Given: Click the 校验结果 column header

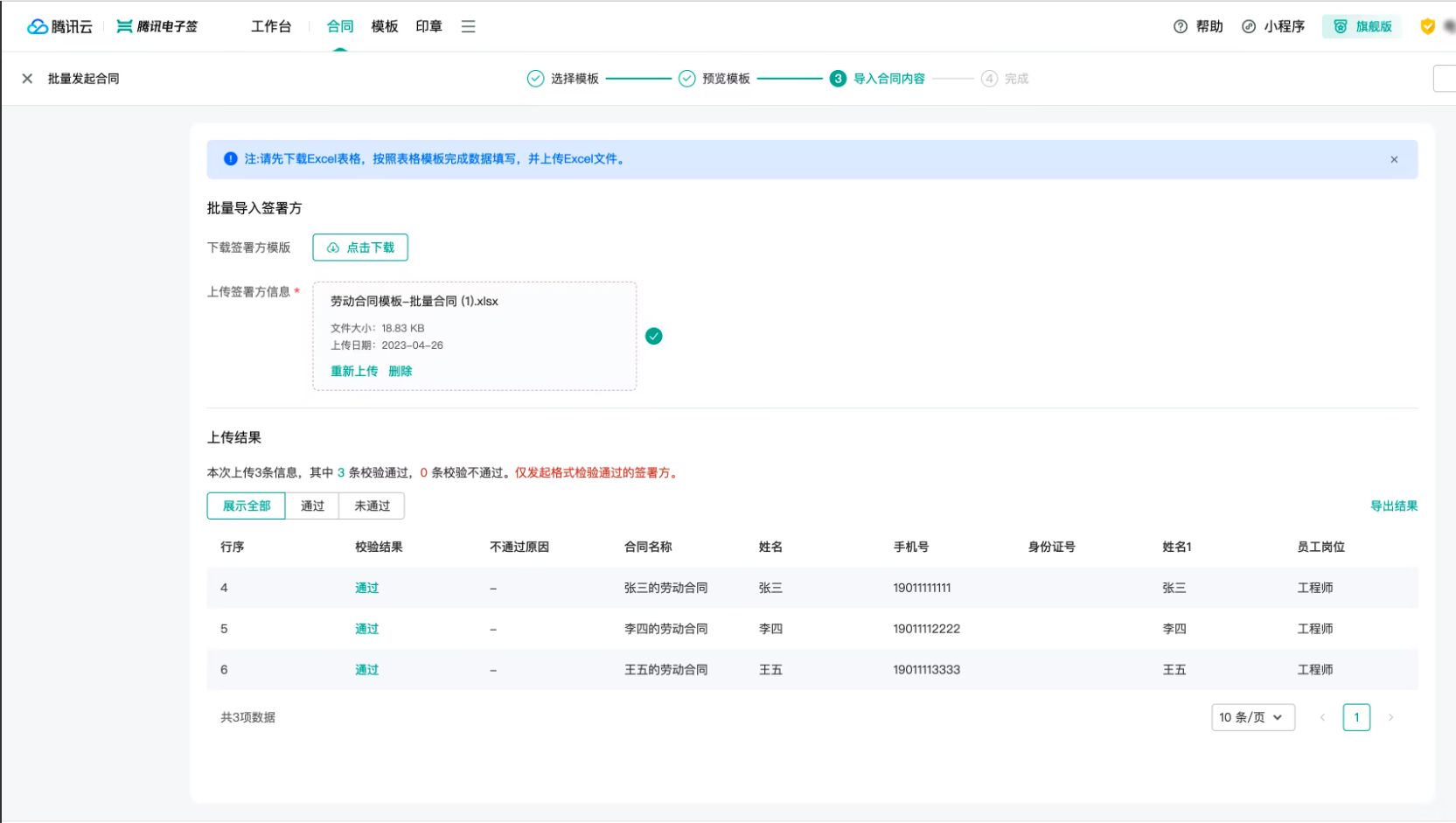Looking at the screenshot, I should (x=379, y=547).
